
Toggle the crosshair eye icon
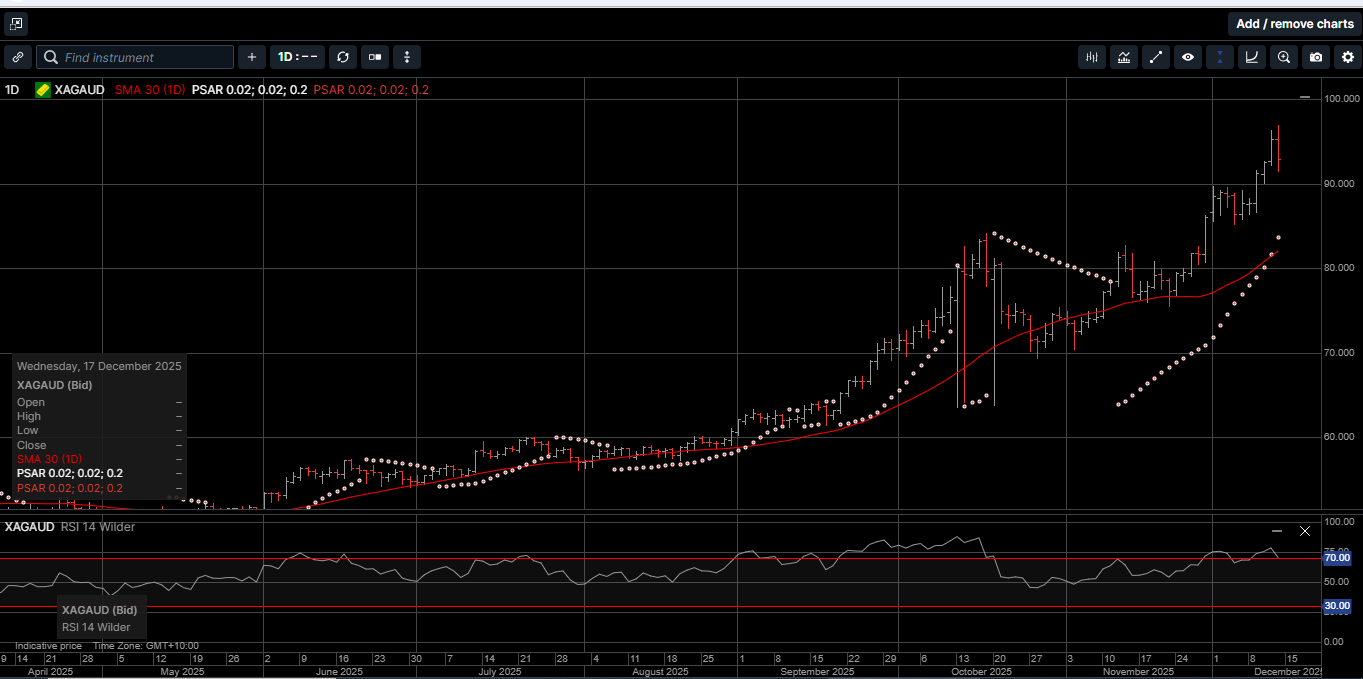coord(1187,57)
